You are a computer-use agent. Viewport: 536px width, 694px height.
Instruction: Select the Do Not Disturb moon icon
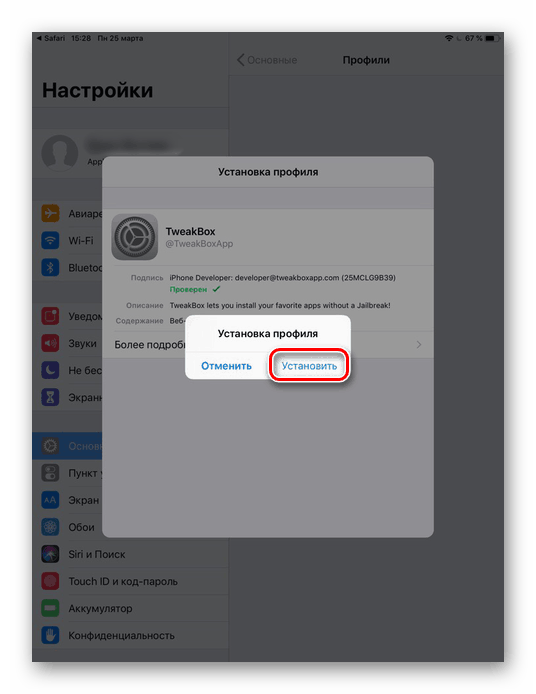pos(50,370)
